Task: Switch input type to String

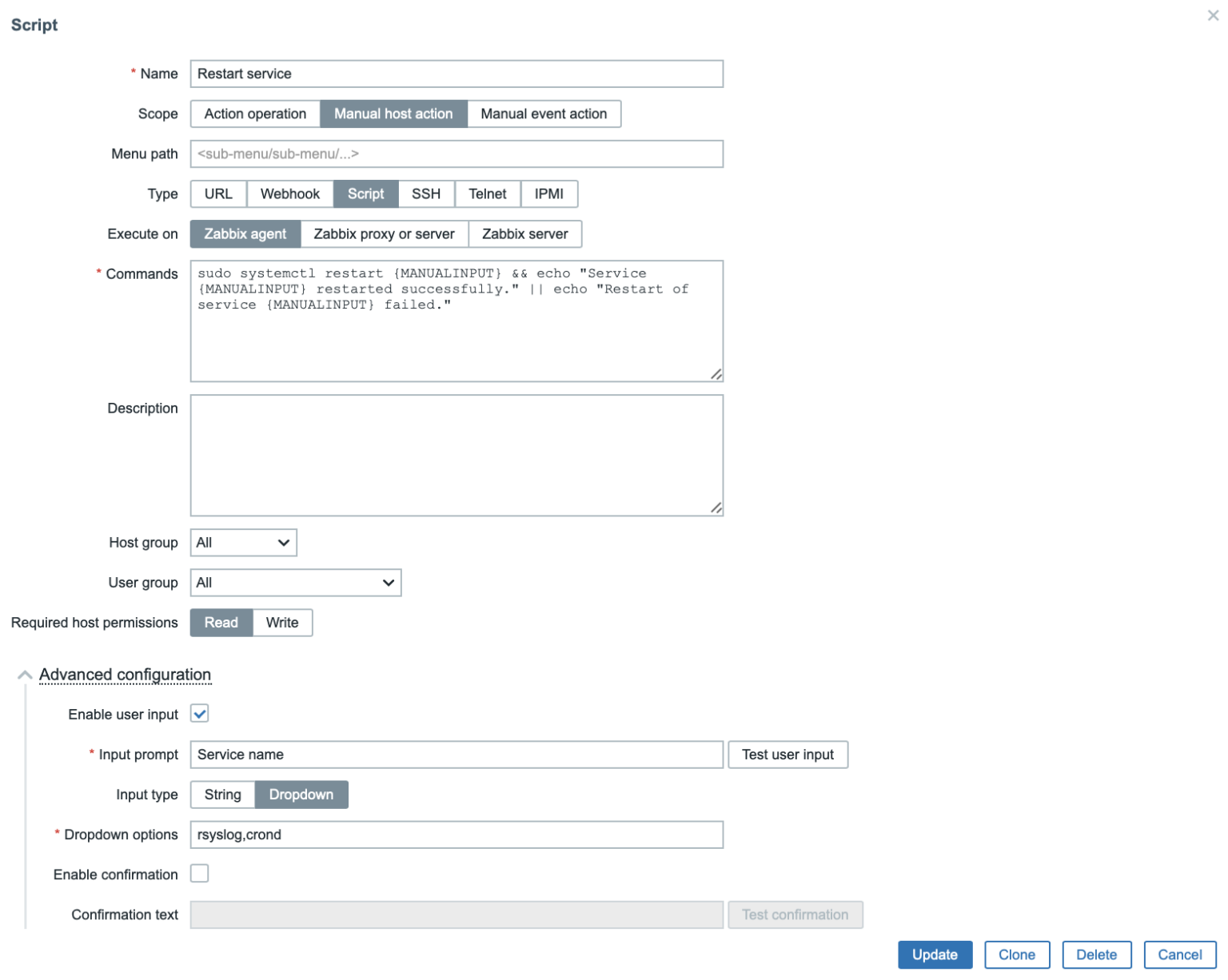Action: click(222, 794)
